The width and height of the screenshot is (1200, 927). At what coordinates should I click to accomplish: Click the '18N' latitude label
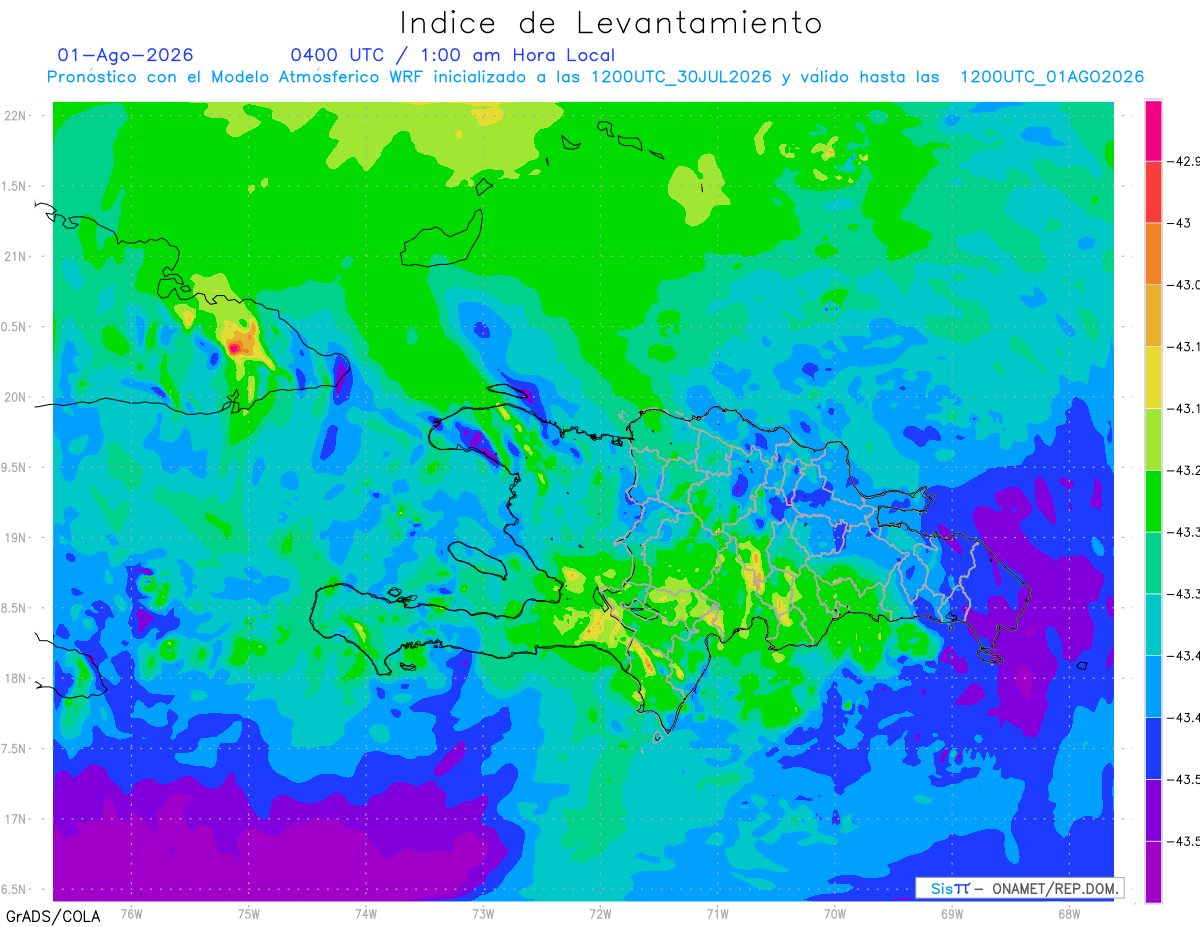click(16, 679)
